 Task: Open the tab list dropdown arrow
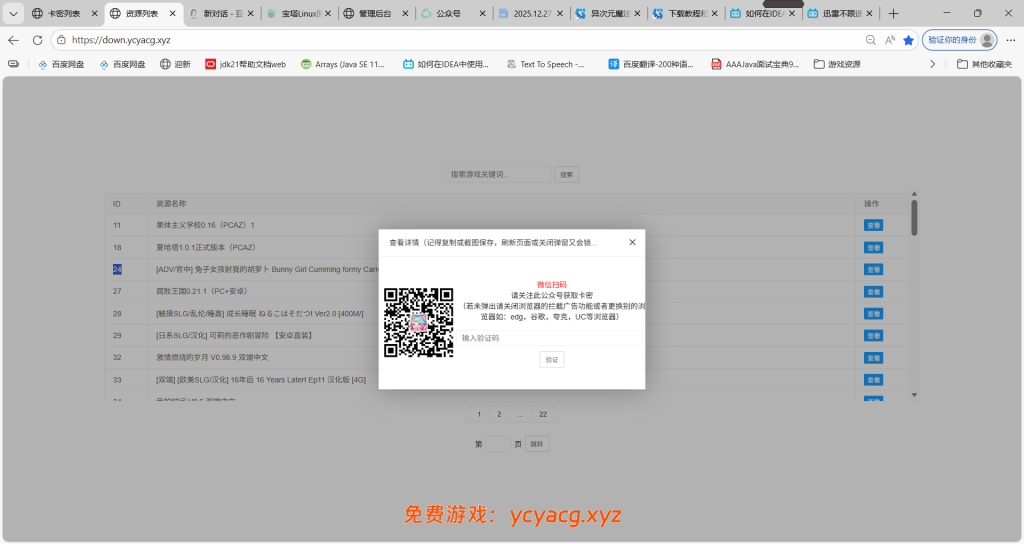[x=14, y=14]
